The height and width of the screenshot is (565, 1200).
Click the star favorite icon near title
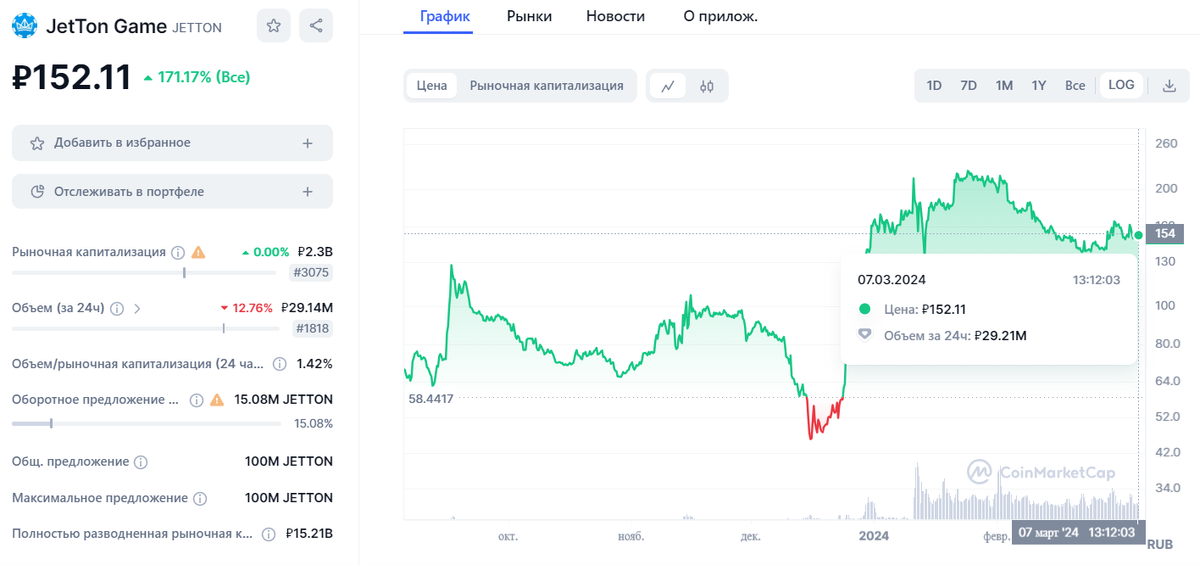(274, 26)
